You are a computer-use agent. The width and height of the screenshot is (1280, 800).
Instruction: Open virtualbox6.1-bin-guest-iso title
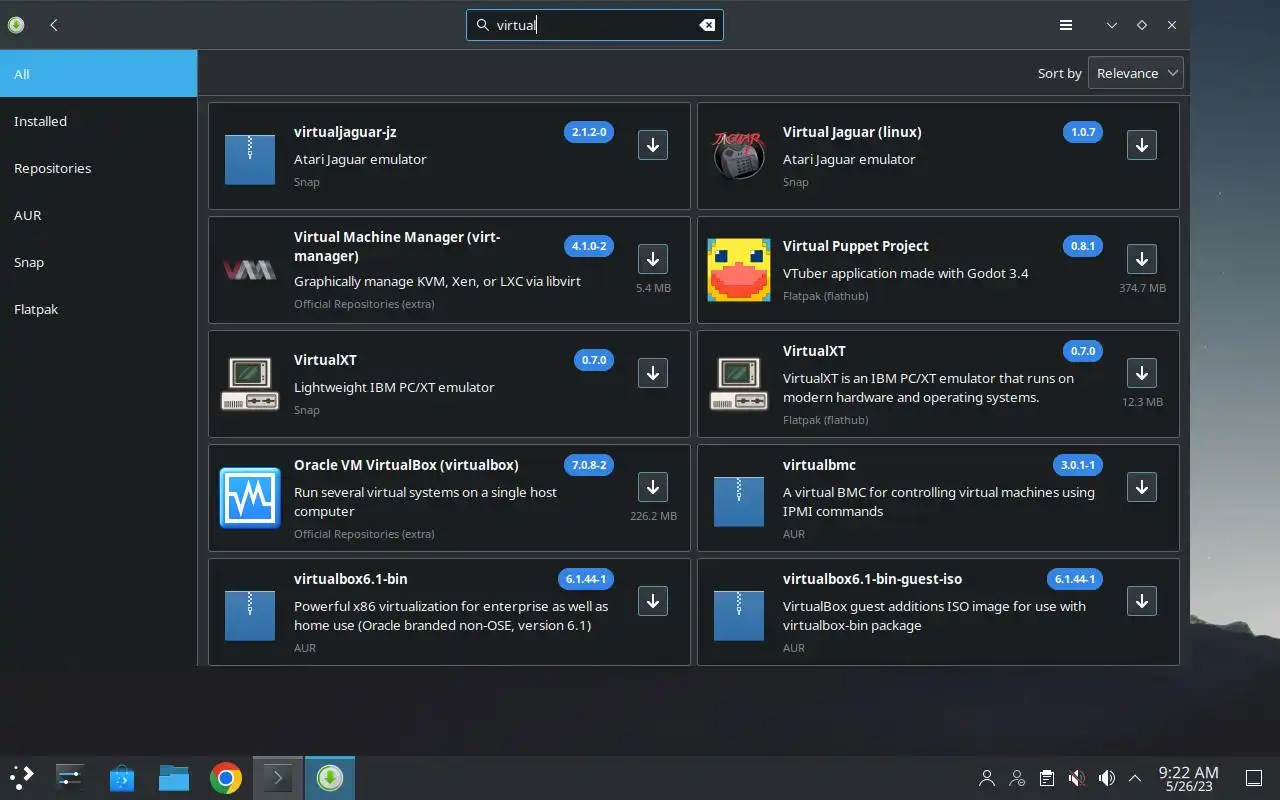tap(873, 579)
